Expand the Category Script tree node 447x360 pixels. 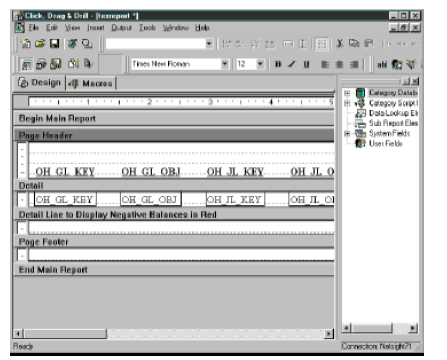[347, 103]
